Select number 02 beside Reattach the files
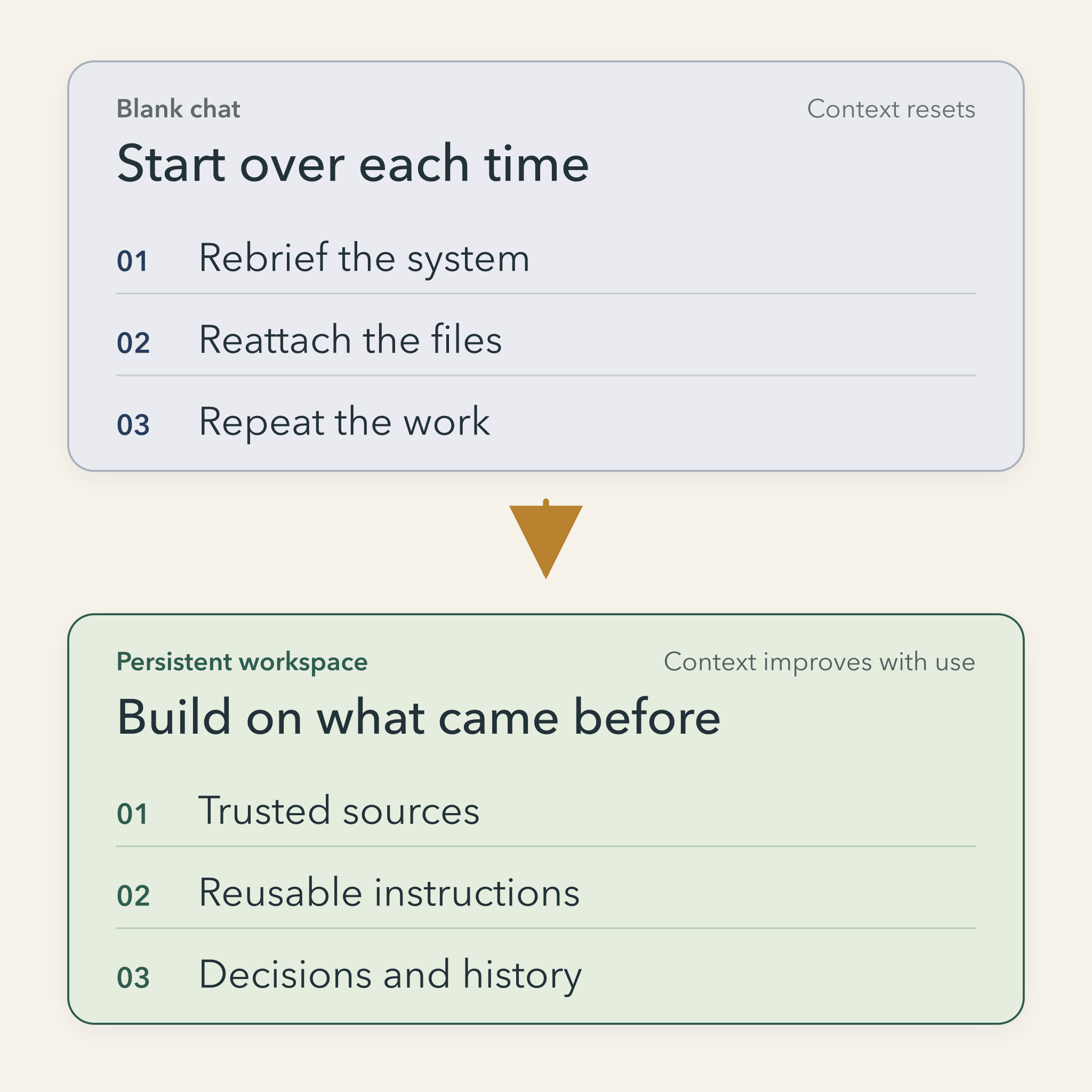1092x1092 pixels. click(x=133, y=342)
